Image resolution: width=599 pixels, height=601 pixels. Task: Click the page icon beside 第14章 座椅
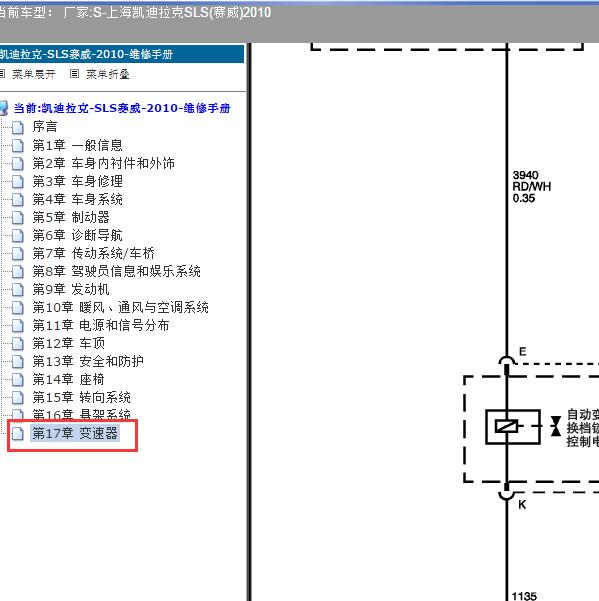(18, 379)
